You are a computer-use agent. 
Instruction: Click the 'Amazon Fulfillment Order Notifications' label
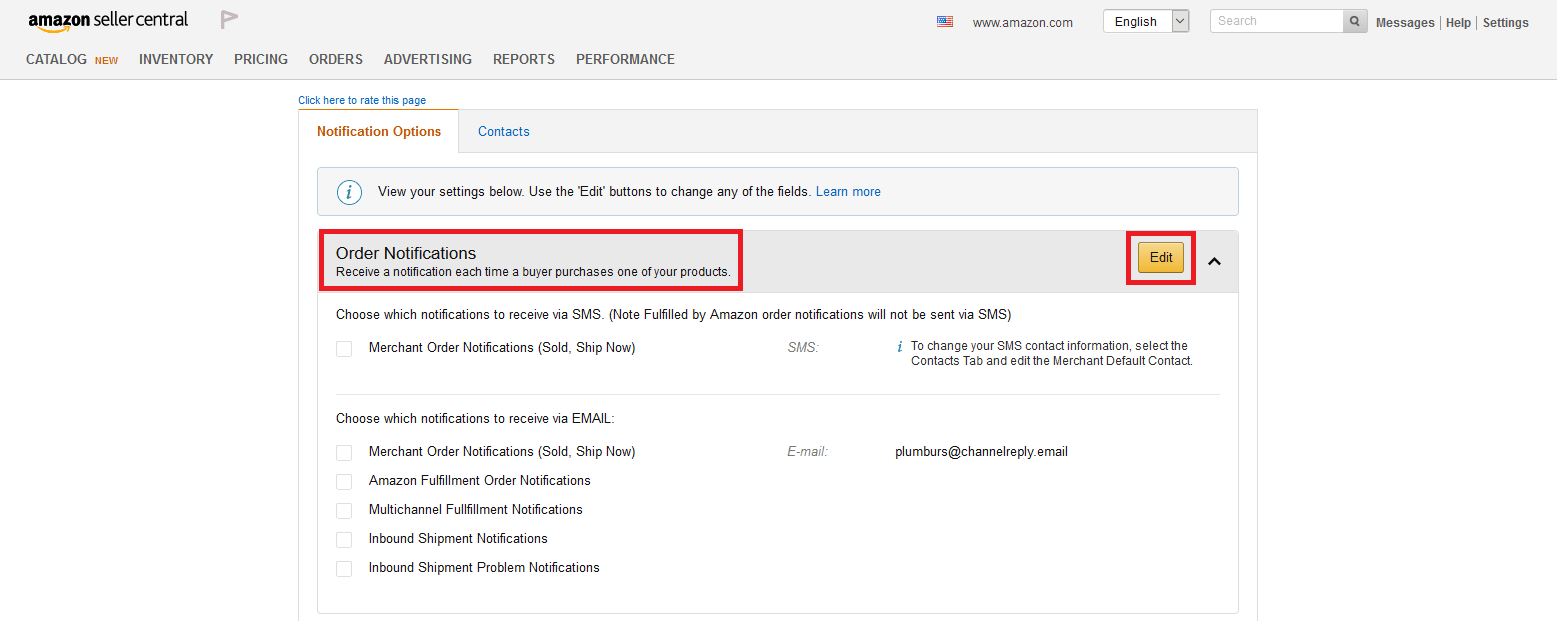point(480,481)
